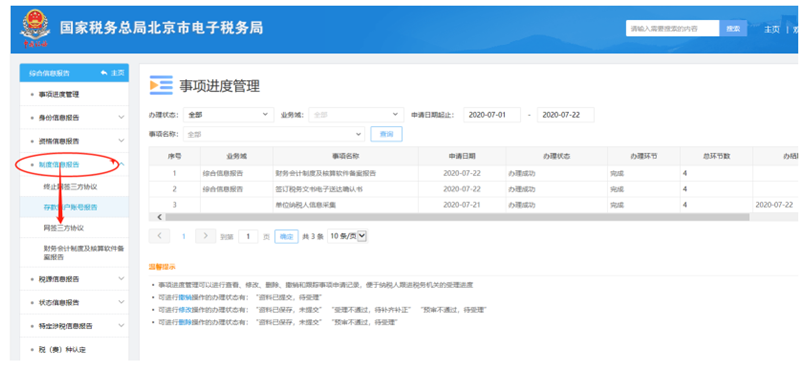Click the header search input field
Image resolution: width=804 pixels, height=381 pixels.
click(673, 29)
